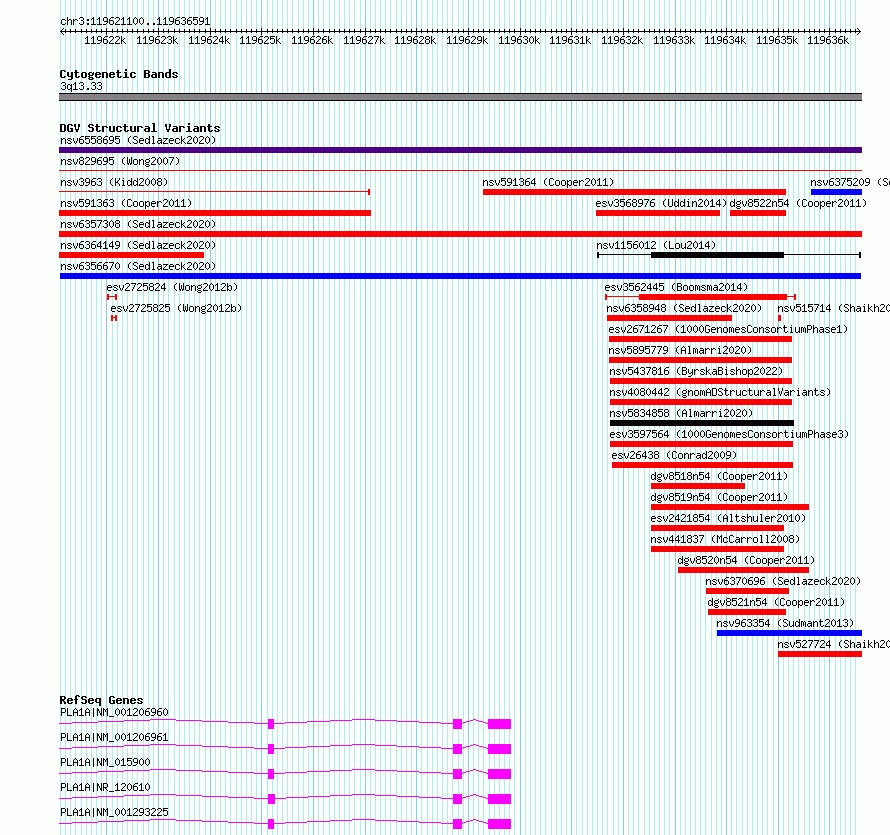Select the nsv5834858 (Almarri2020) label
Image resolution: width=890 pixels, height=835 pixels.
point(681,413)
